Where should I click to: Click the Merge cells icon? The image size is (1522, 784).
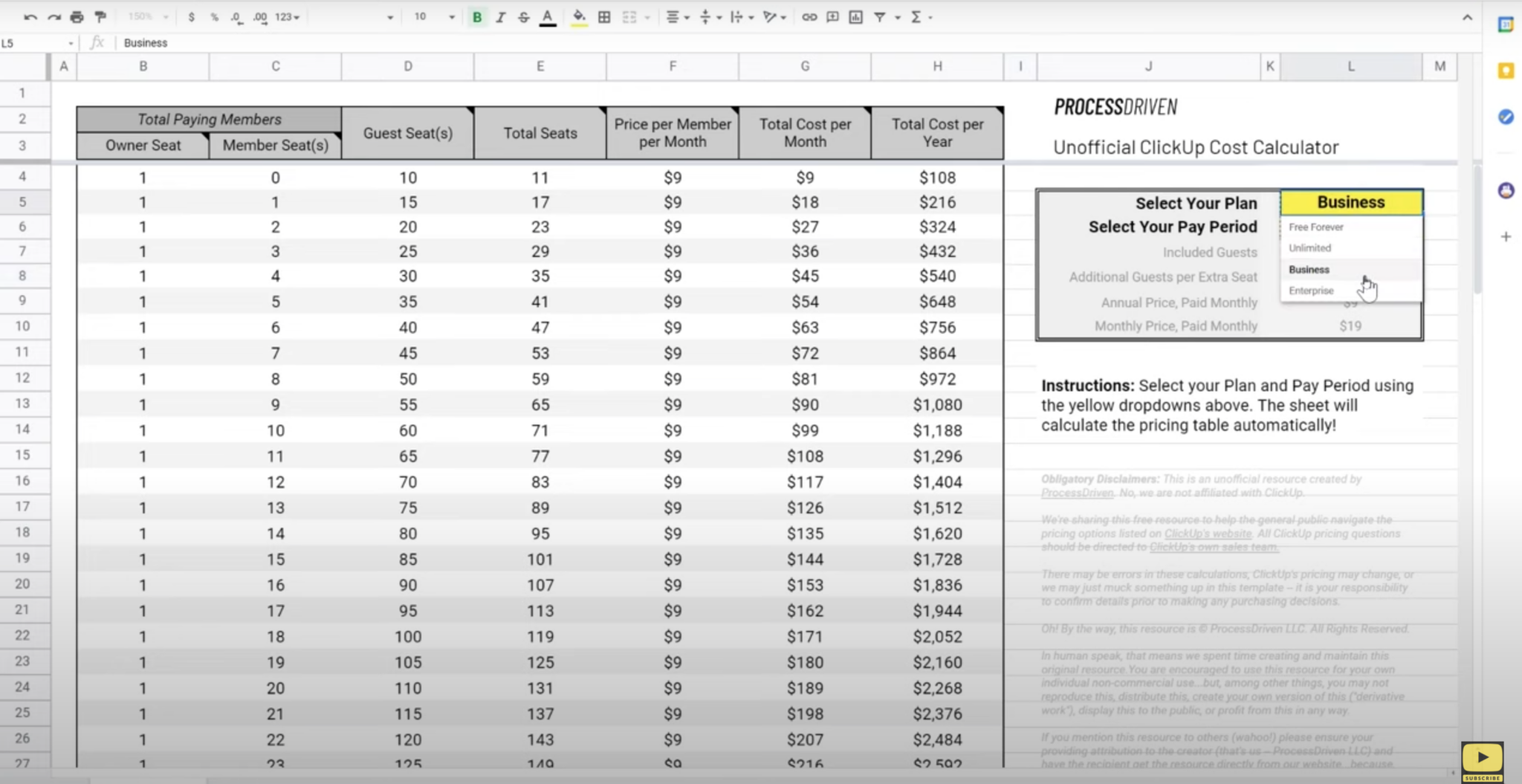coord(629,17)
